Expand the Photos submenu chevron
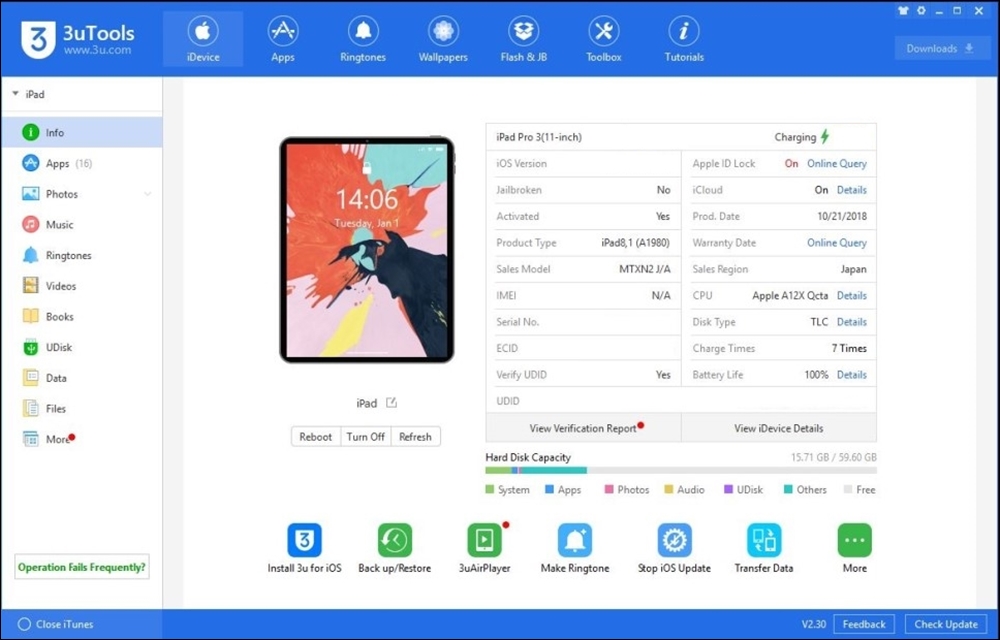The image size is (1000, 640). tap(147, 194)
